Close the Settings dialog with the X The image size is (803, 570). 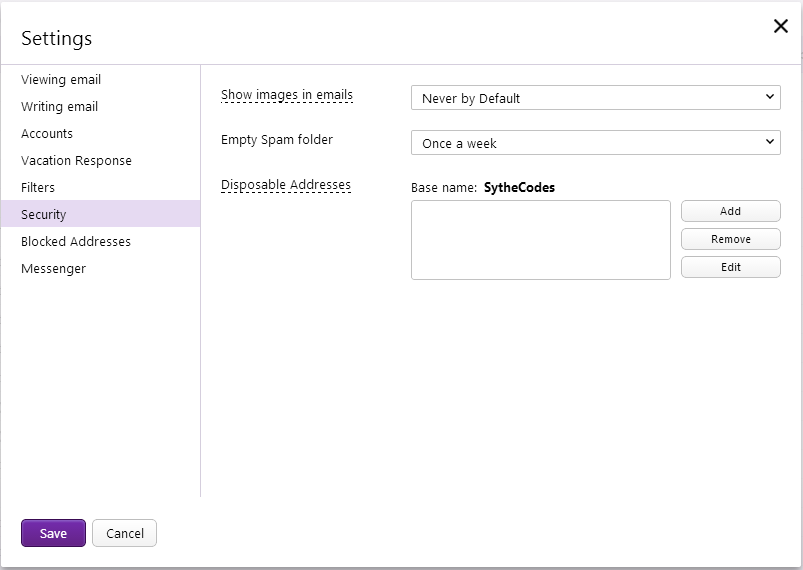click(x=780, y=26)
